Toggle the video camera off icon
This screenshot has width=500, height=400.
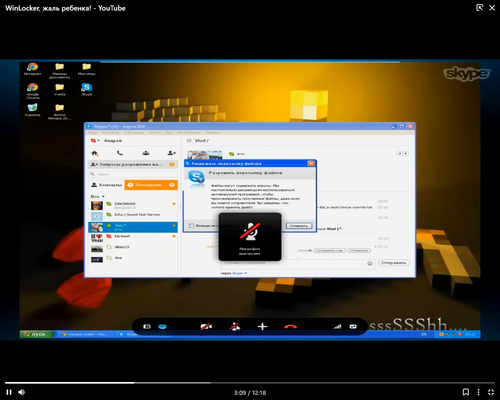tap(206, 327)
